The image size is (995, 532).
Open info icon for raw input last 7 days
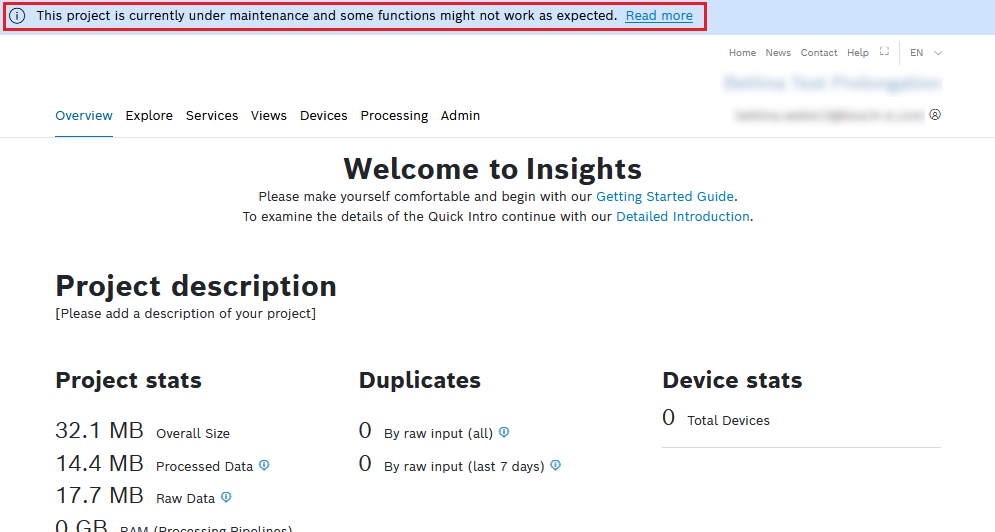point(555,465)
